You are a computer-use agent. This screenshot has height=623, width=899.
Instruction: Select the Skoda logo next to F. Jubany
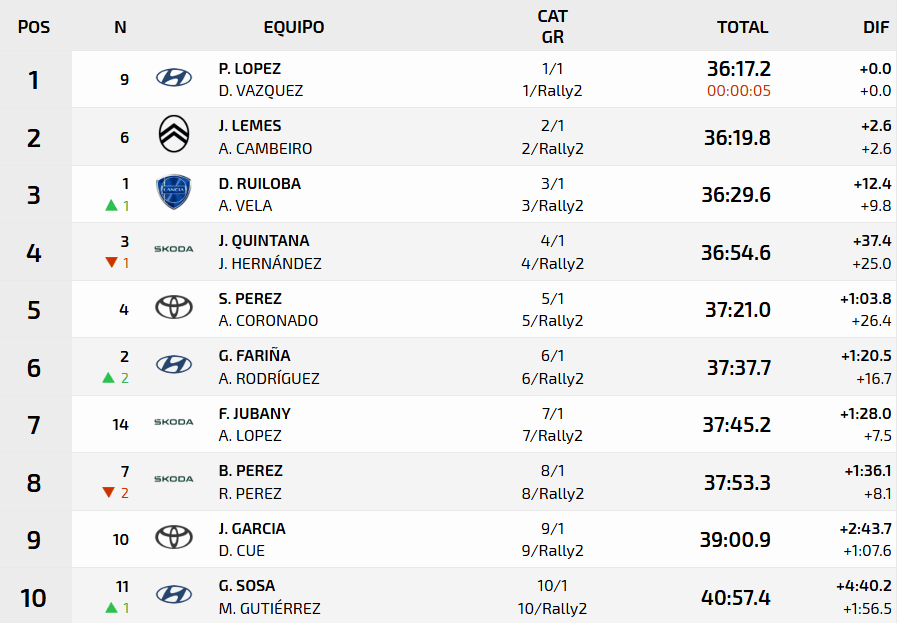click(174, 422)
